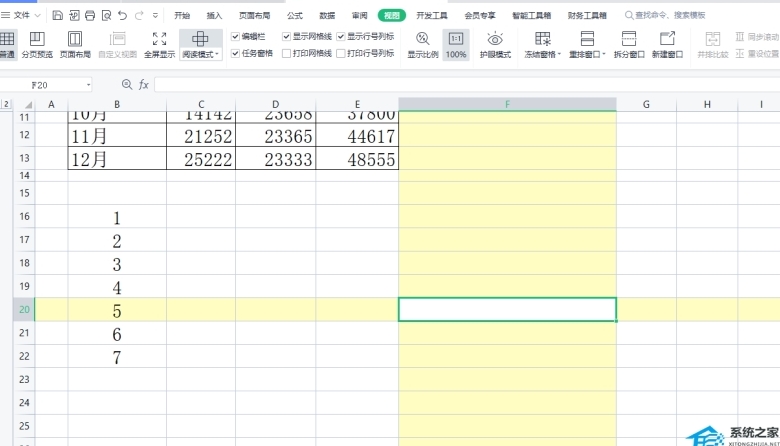Switch to 页面布局 view icon in ribbon
Image resolution: width=780 pixels, height=446 pixels.
point(75,44)
